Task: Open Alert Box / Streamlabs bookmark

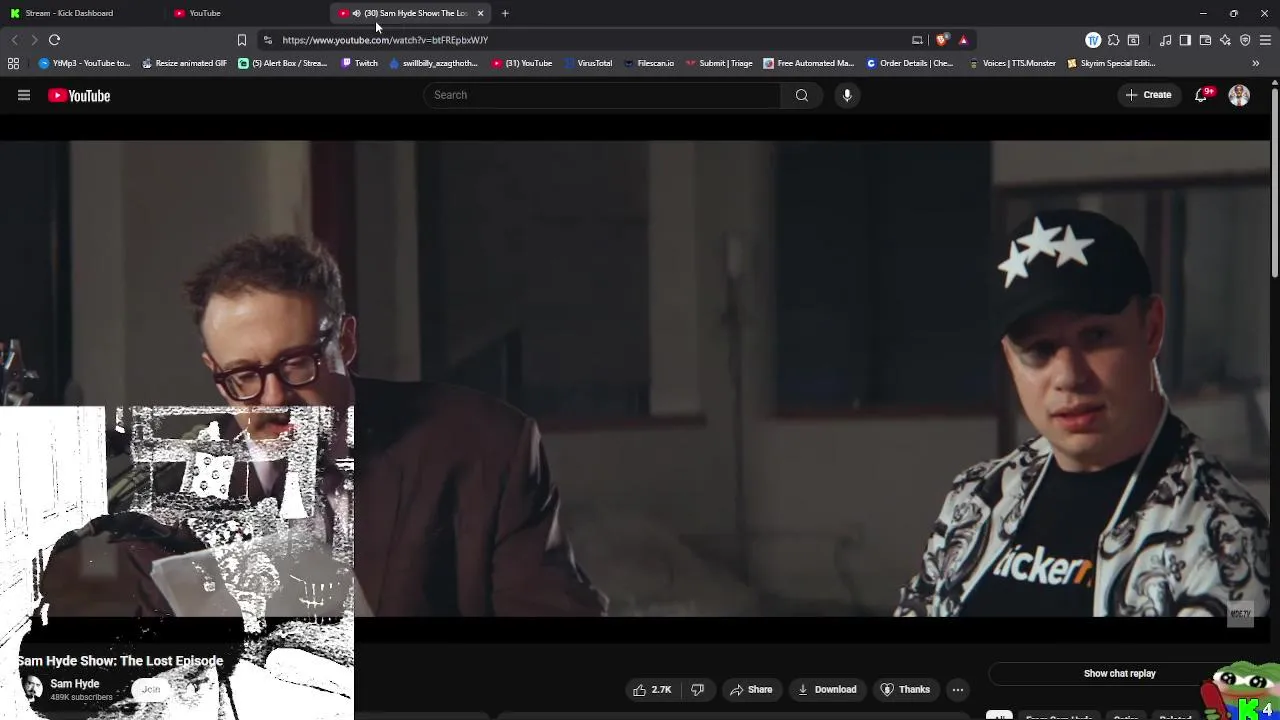Action: [283, 63]
